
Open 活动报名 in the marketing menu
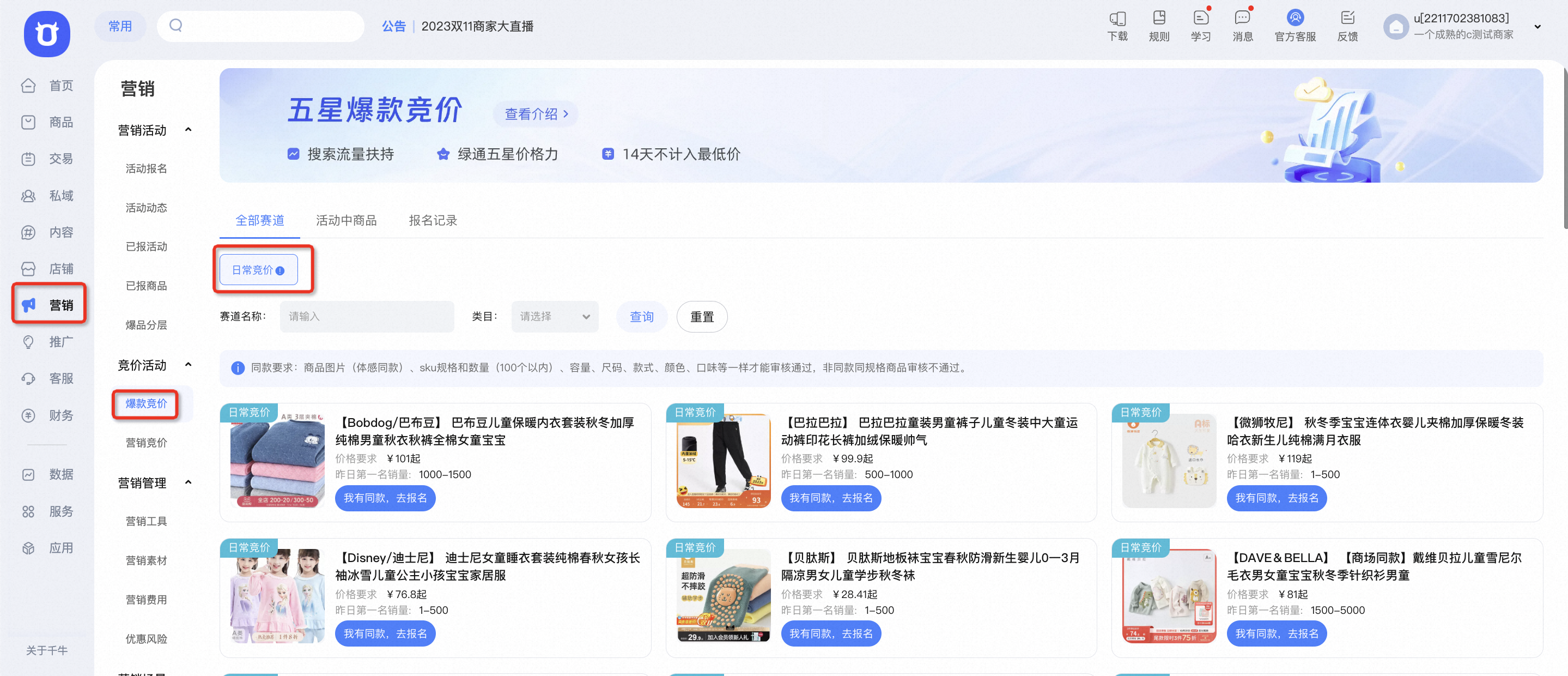click(x=146, y=168)
